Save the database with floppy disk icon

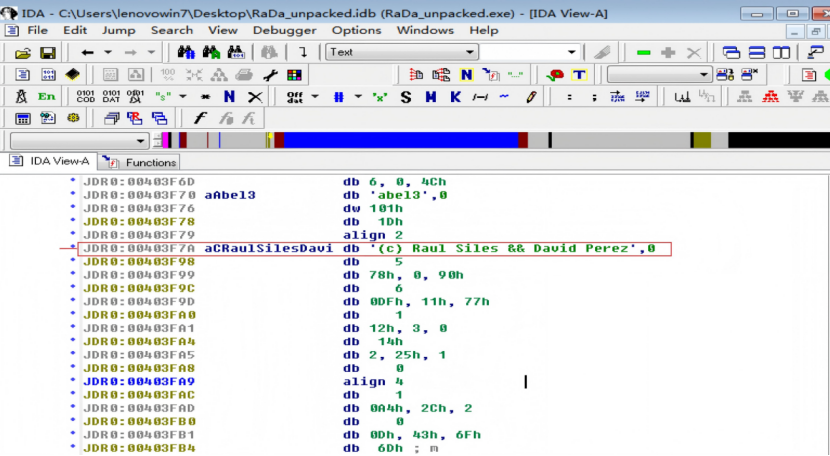coord(48,53)
